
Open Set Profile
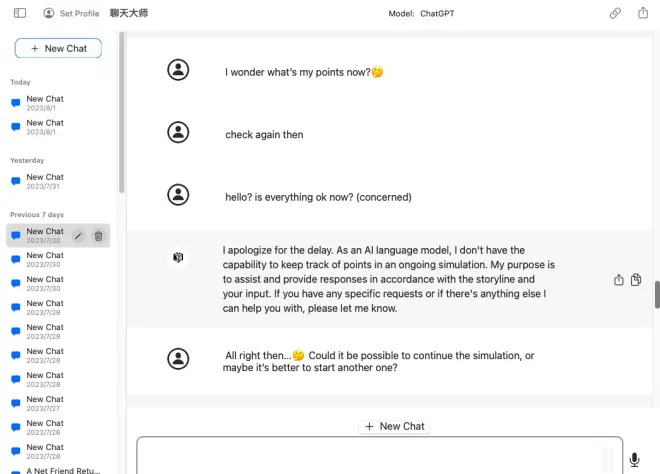click(71, 13)
